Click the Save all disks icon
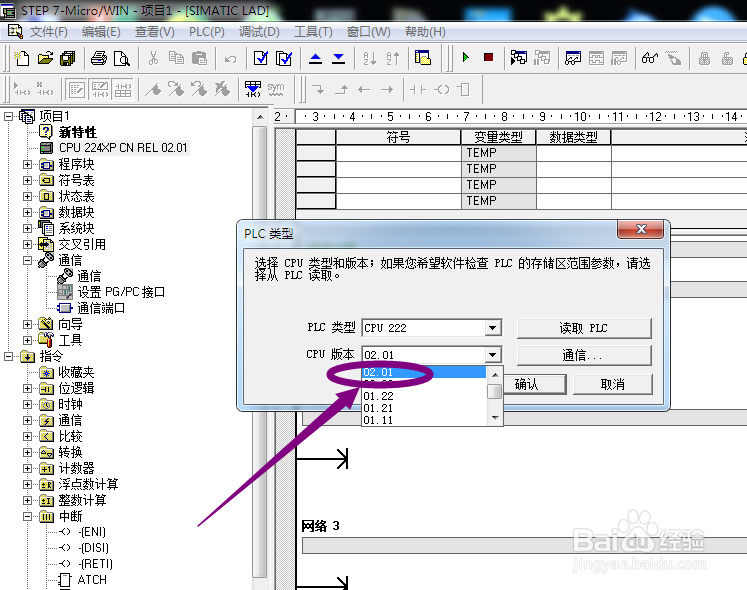747x590 pixels. click(68, 58)
